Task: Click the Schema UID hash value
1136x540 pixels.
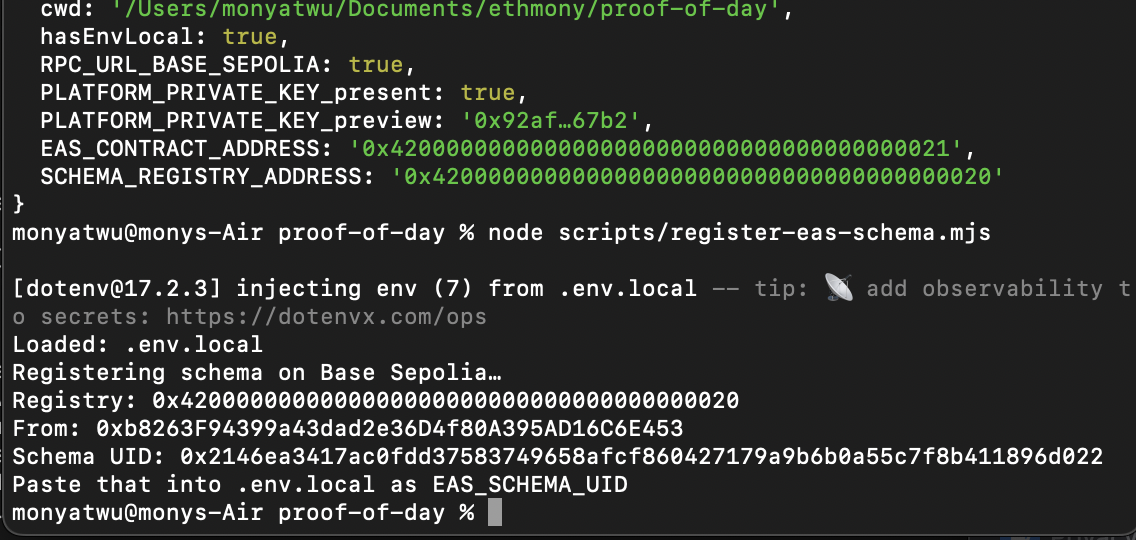Action: pyautogui.click(x=641, y=457)
